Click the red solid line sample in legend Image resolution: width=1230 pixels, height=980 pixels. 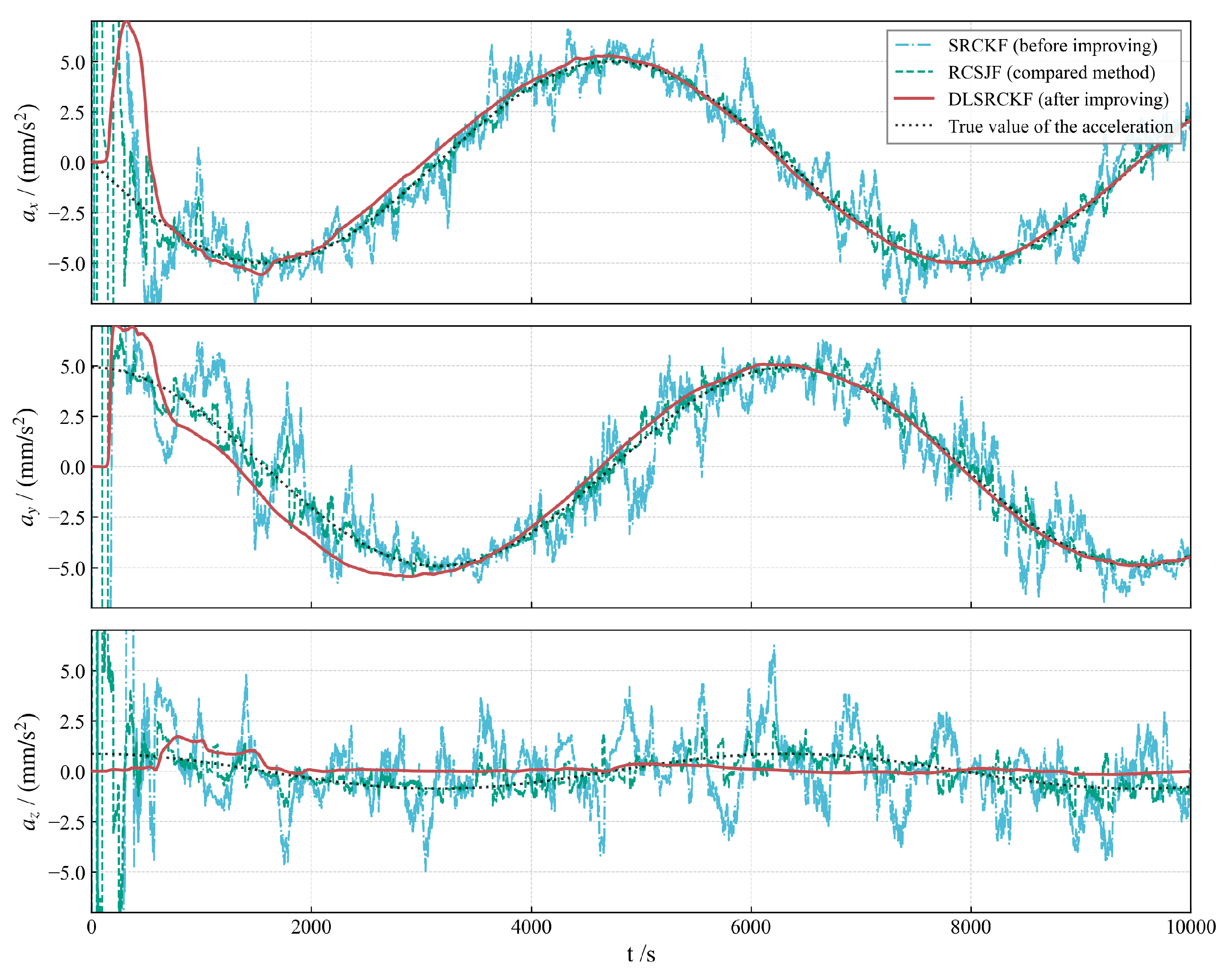click(914, 99)
